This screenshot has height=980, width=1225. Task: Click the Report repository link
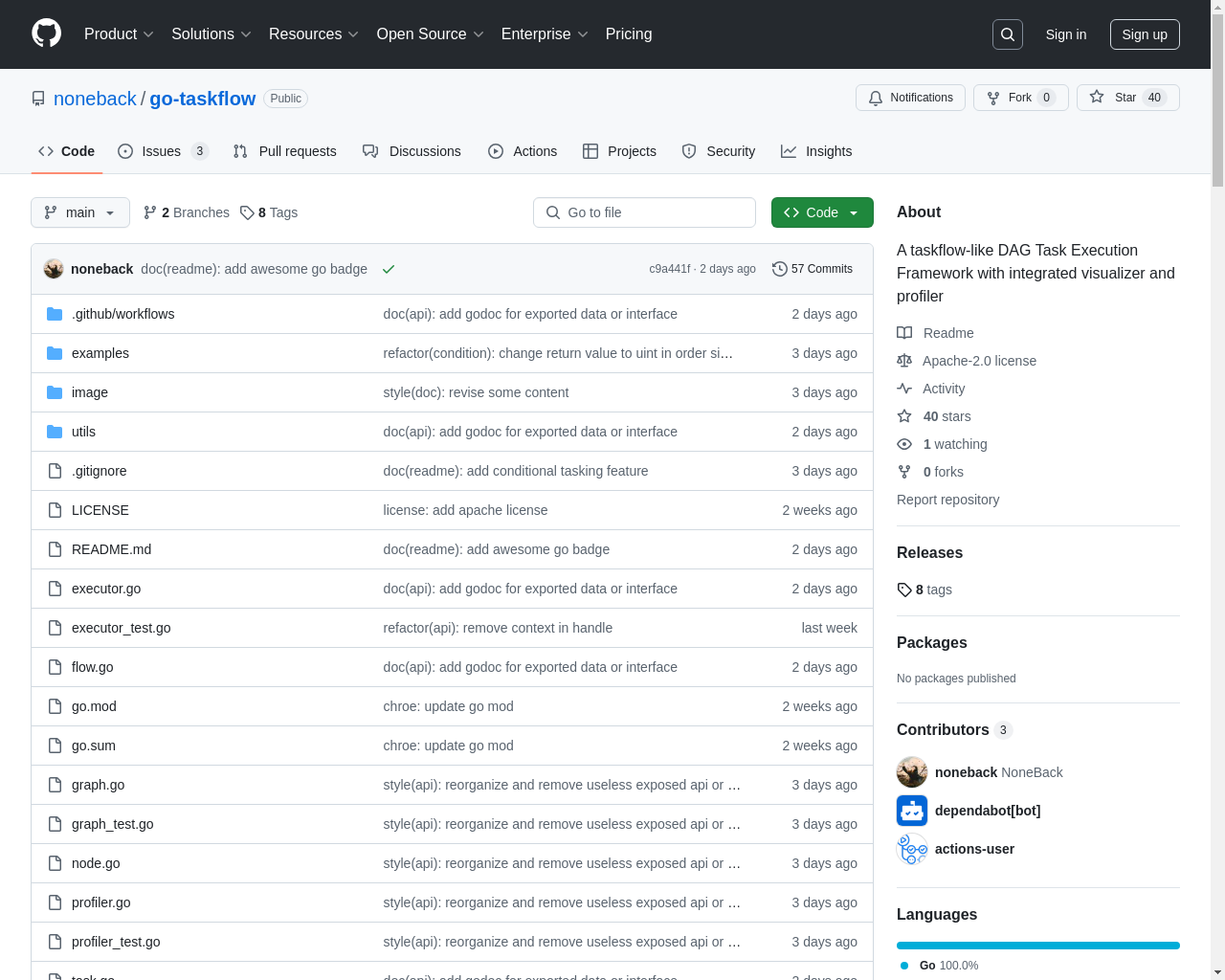click(947, 500)
